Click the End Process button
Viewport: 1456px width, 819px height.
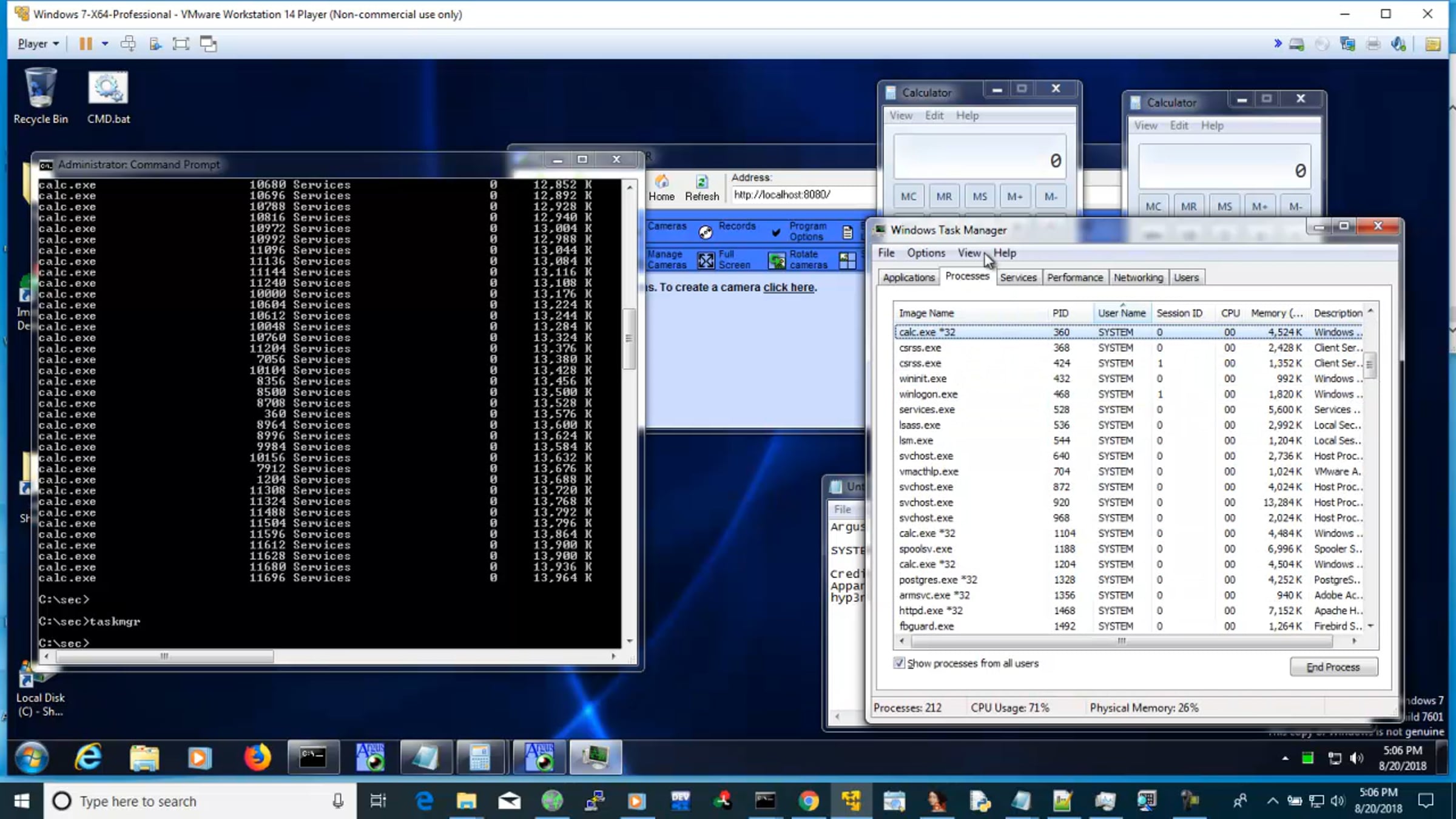1333,667
